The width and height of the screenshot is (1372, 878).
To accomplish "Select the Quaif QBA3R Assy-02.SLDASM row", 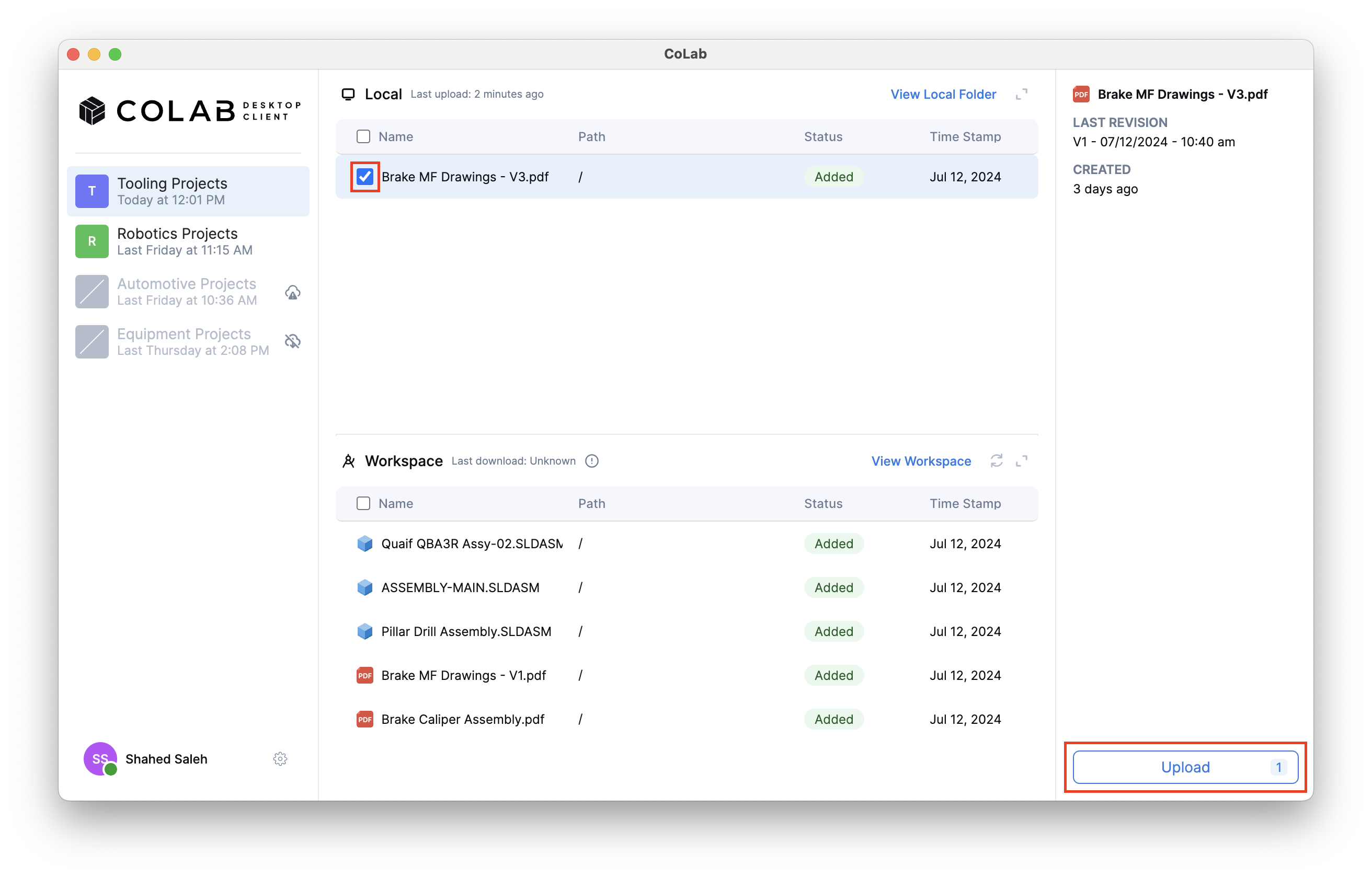I will [687, 544].
